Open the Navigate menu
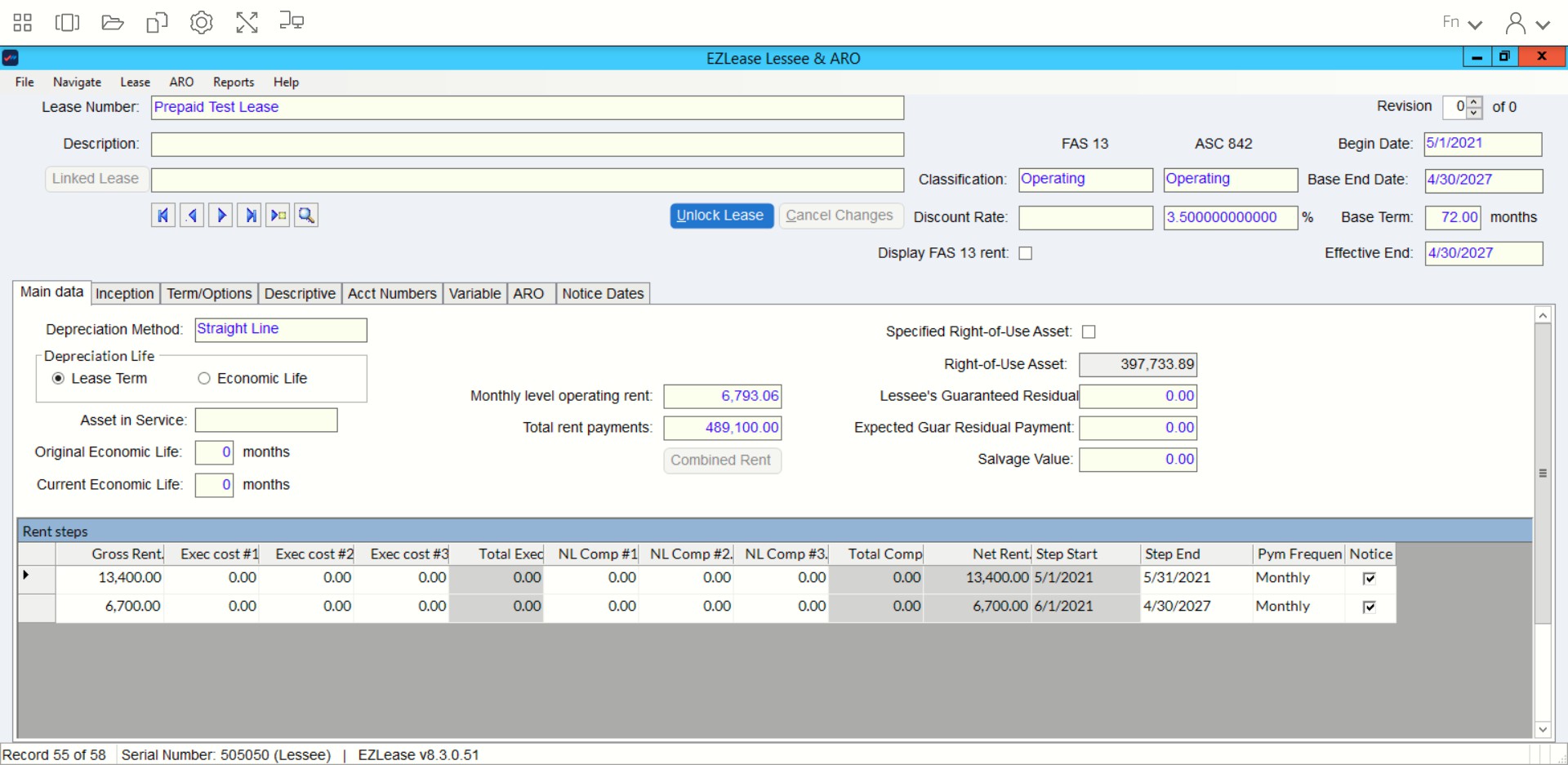Screen dimensions: 1568x765 pyautogui.click(x=77, y=82)
